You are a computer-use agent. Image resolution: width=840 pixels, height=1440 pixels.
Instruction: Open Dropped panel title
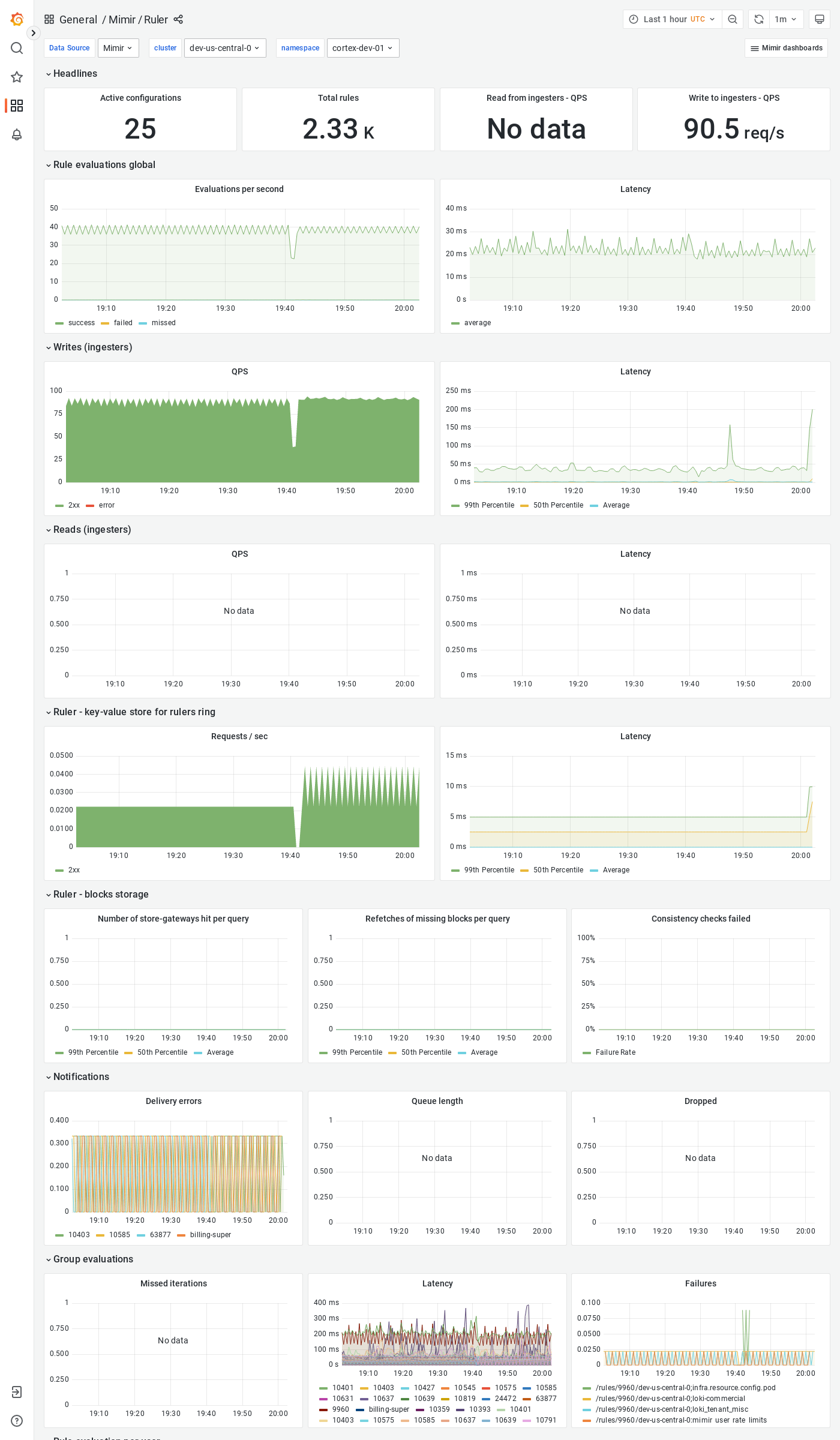(x=701, y=1101)
